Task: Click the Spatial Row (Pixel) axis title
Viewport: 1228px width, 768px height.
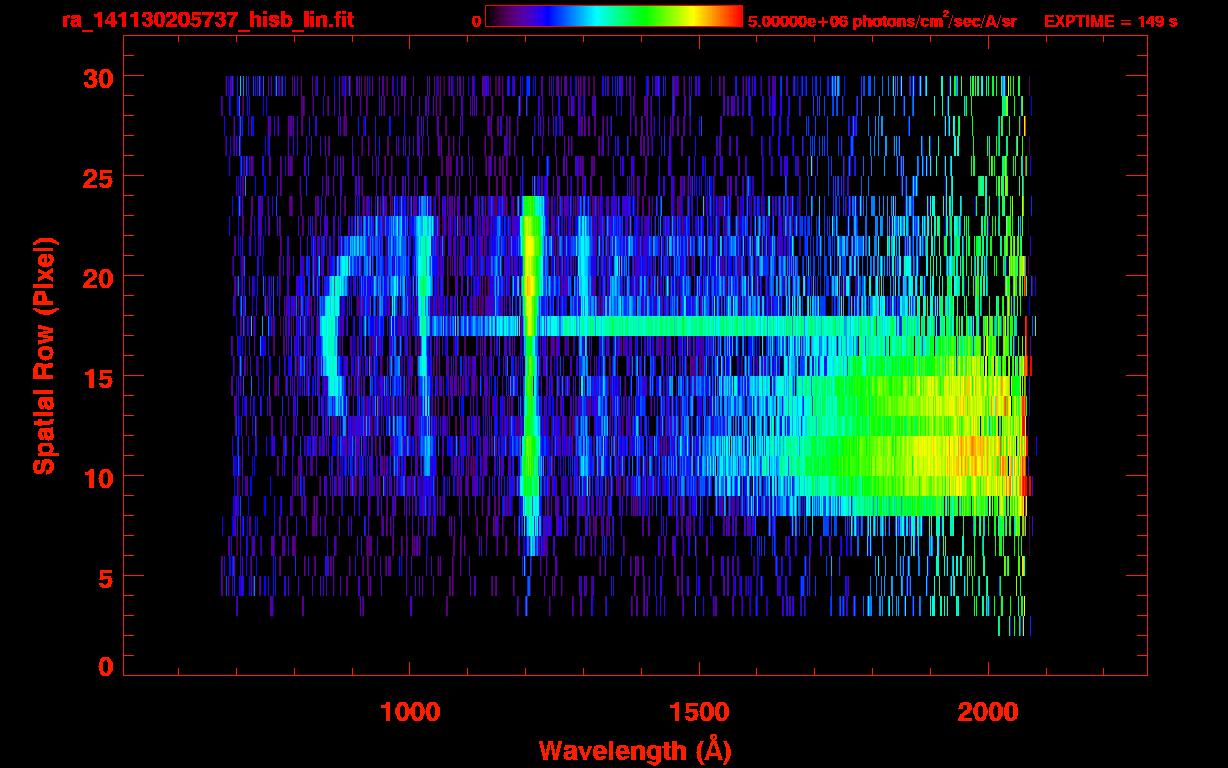Action: tap(44, 355)
